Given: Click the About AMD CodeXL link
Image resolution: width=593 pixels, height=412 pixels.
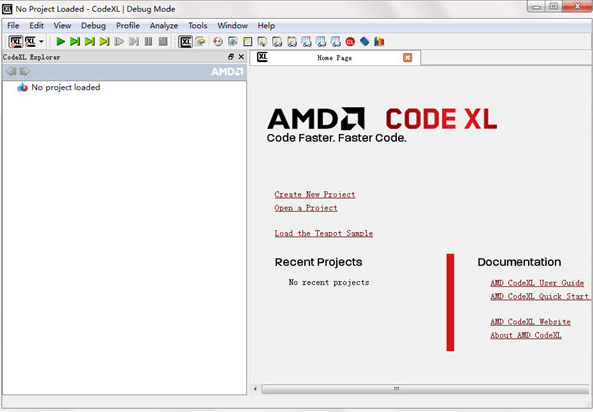Looking at the screenshot, I should pos(526,335).
